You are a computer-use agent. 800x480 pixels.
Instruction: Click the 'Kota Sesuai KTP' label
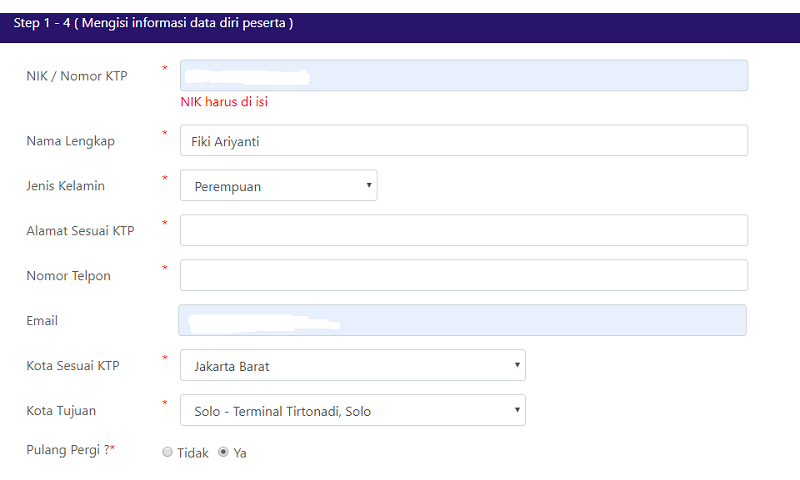pyautogui.click(x=72, y=365)
